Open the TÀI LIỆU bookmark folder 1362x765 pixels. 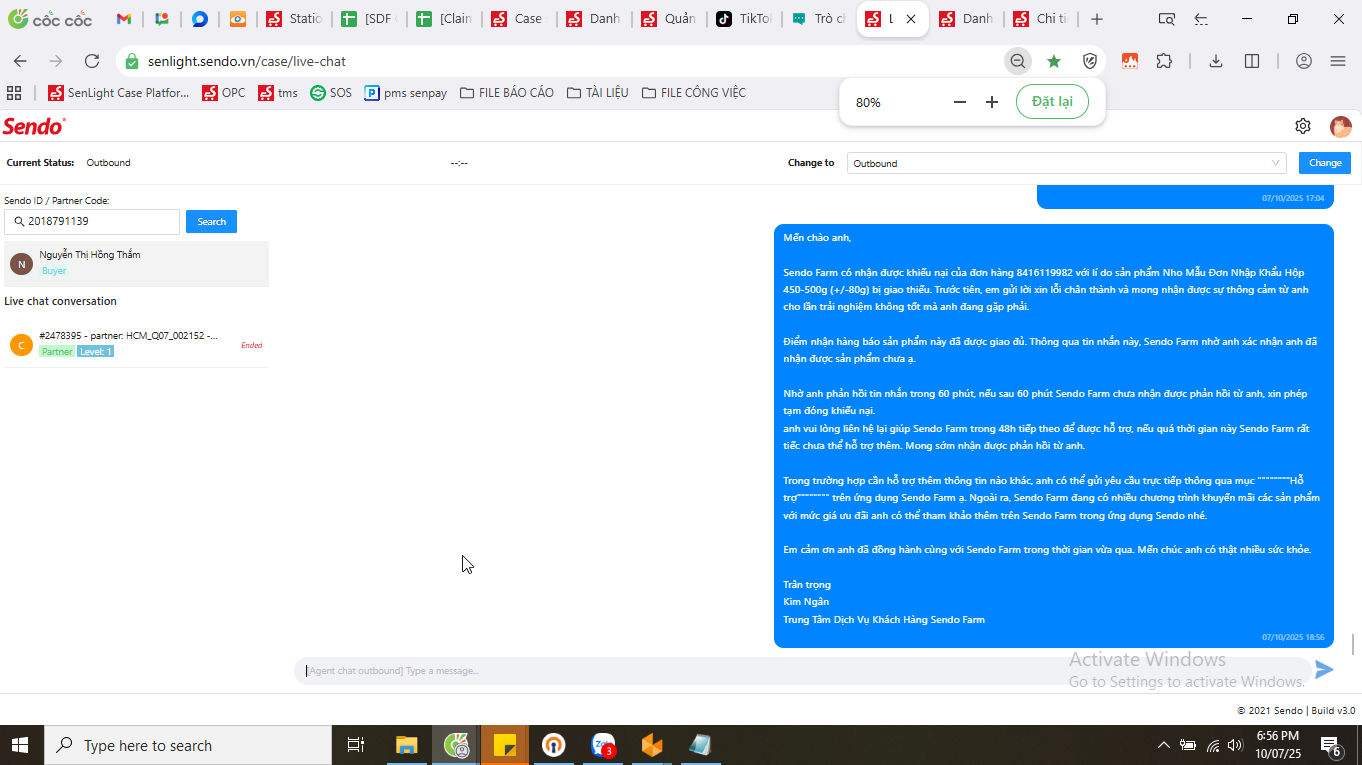598,93
